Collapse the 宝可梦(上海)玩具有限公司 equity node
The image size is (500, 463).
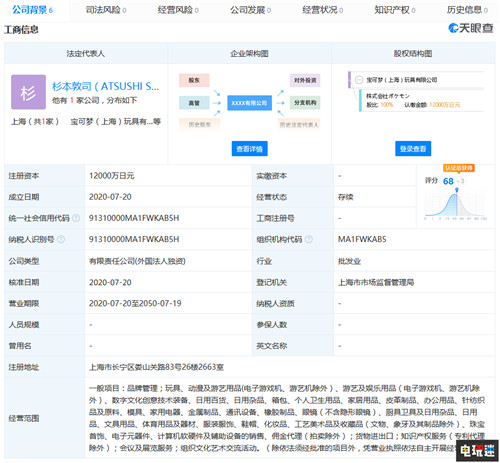coord(359,80)
